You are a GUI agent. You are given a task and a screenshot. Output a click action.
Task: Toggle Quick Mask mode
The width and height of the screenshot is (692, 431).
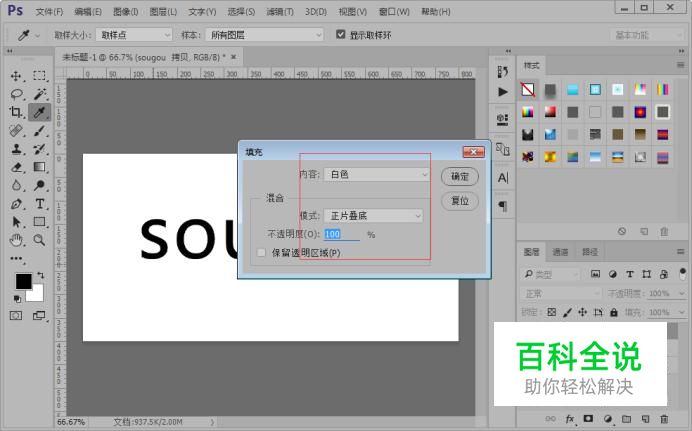[16, 315]
